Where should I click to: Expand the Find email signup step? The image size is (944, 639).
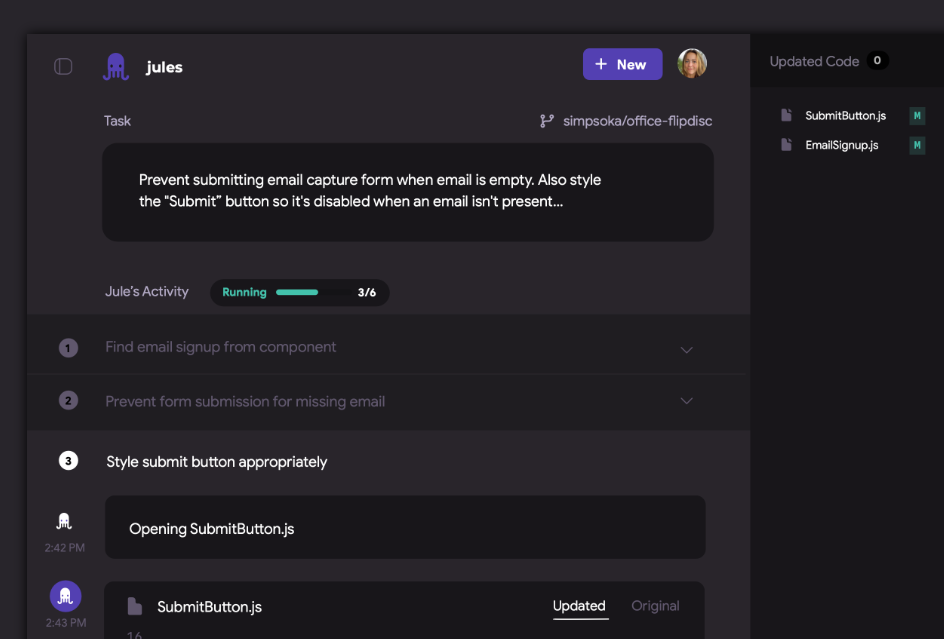[x=686, y=349]
